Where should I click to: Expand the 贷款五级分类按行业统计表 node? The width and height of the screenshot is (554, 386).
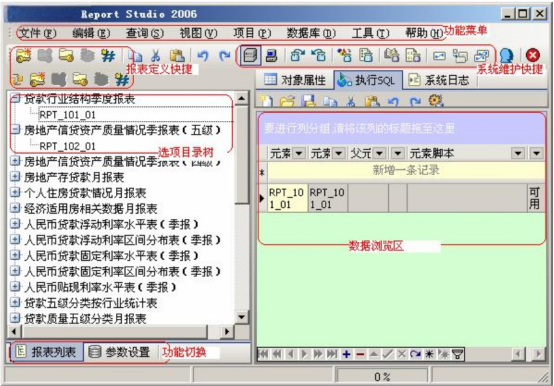(x=15, y=303)
